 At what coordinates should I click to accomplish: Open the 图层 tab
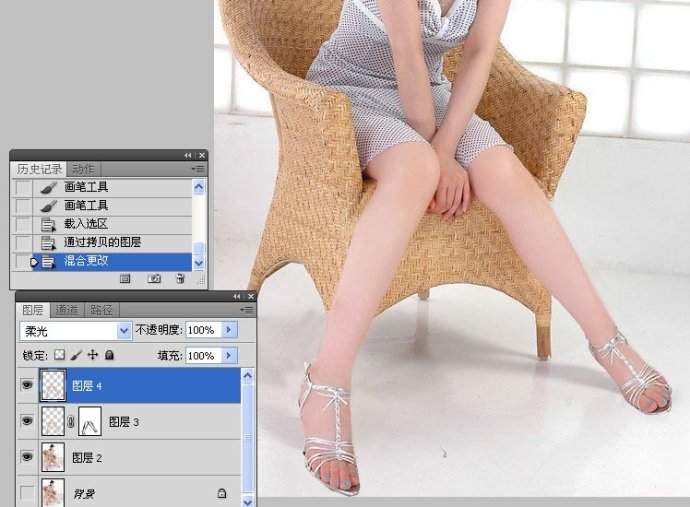pos(33,310)
